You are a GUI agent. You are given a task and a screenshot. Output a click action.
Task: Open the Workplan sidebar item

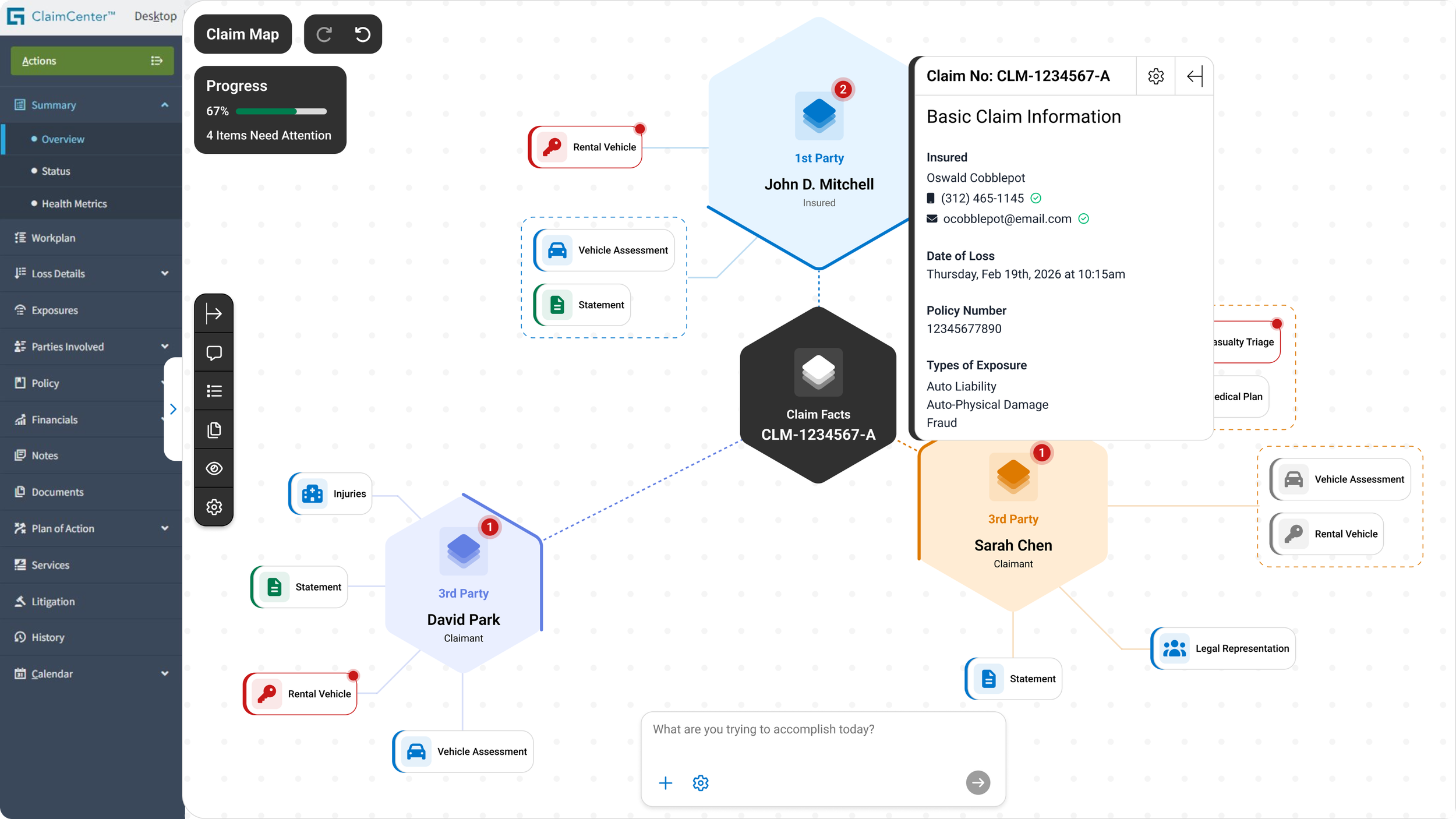click(x=91, y=238)
